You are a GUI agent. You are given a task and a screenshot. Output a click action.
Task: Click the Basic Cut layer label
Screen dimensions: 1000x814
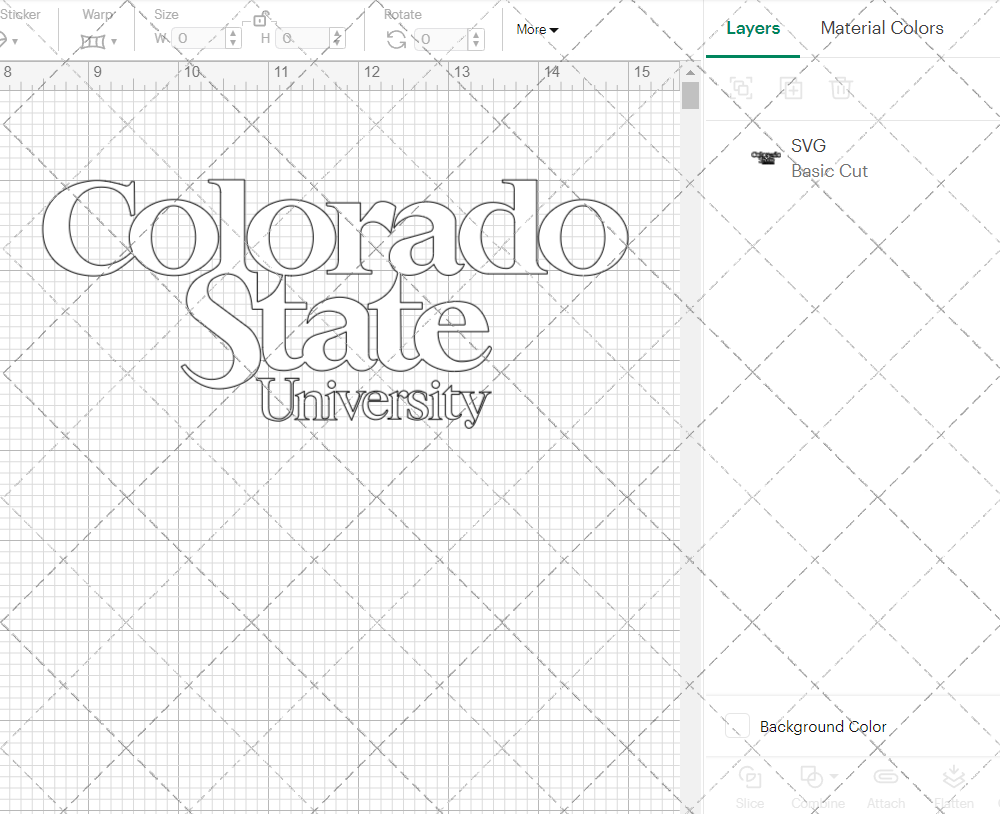[x=829, y=171]
